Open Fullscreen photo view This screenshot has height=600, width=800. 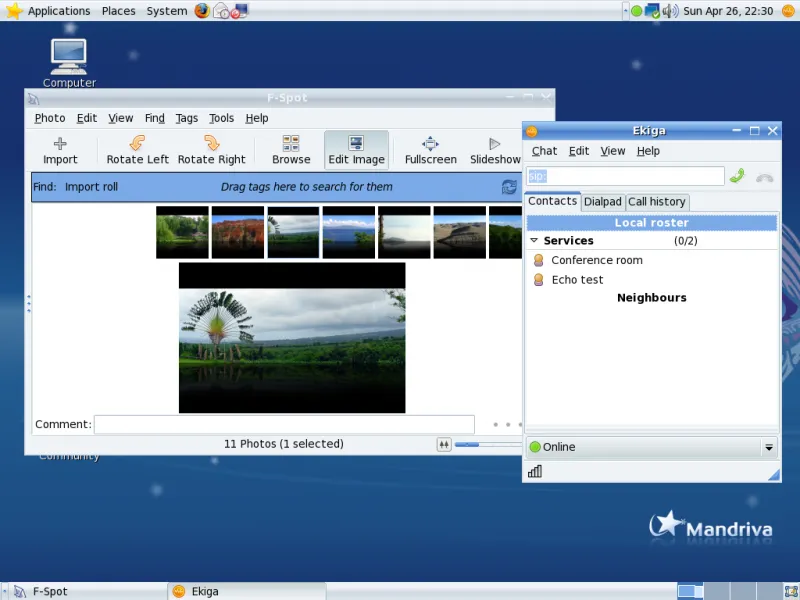click(430, 150)
